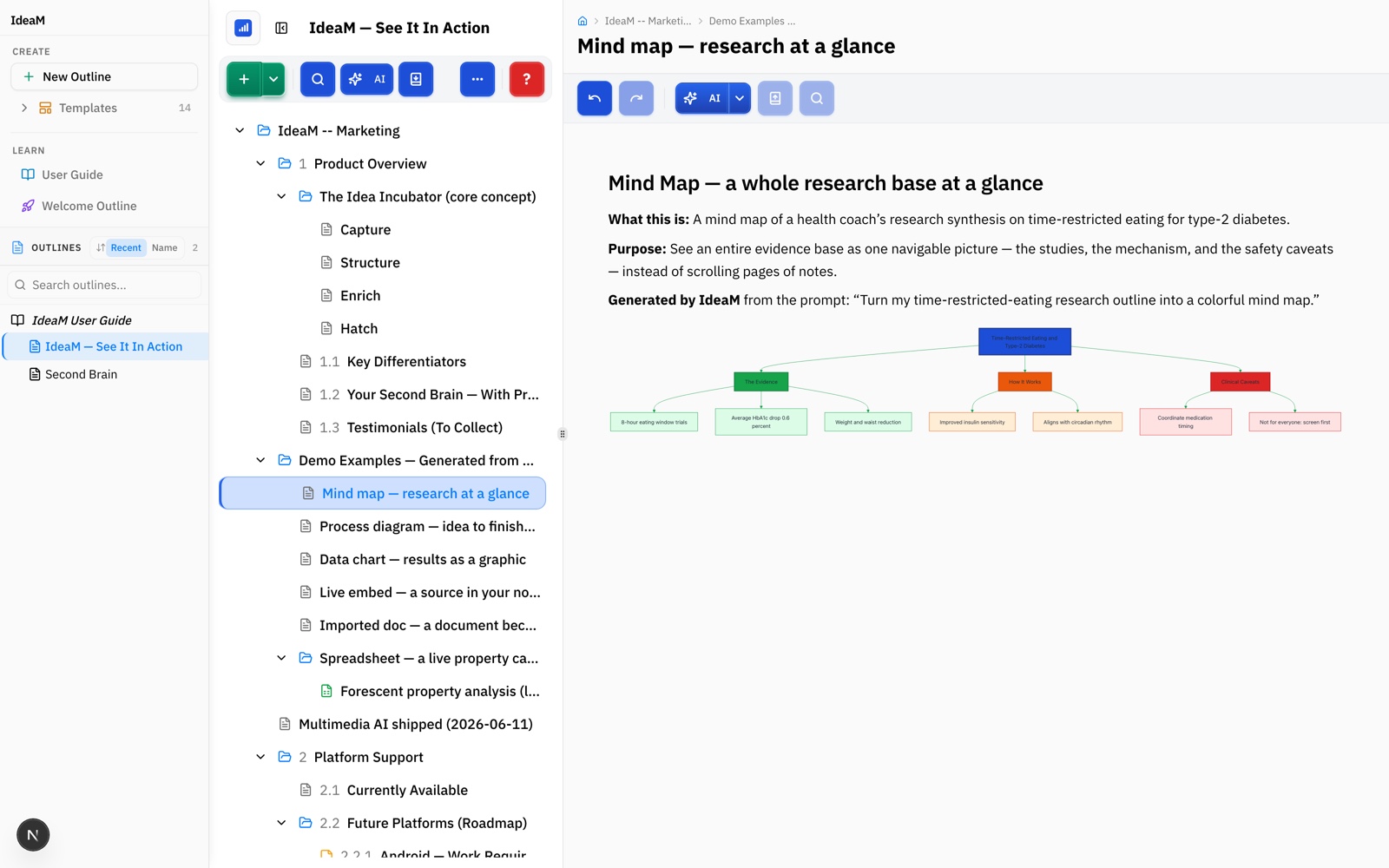Click the sort order arrows icon
This screenshot has height=868, width=1389.
[101, 247]
